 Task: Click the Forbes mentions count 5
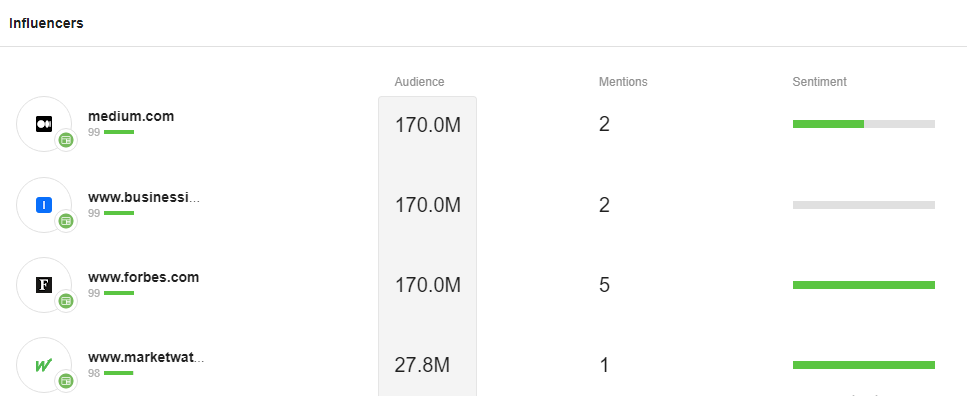coord(604,285)
